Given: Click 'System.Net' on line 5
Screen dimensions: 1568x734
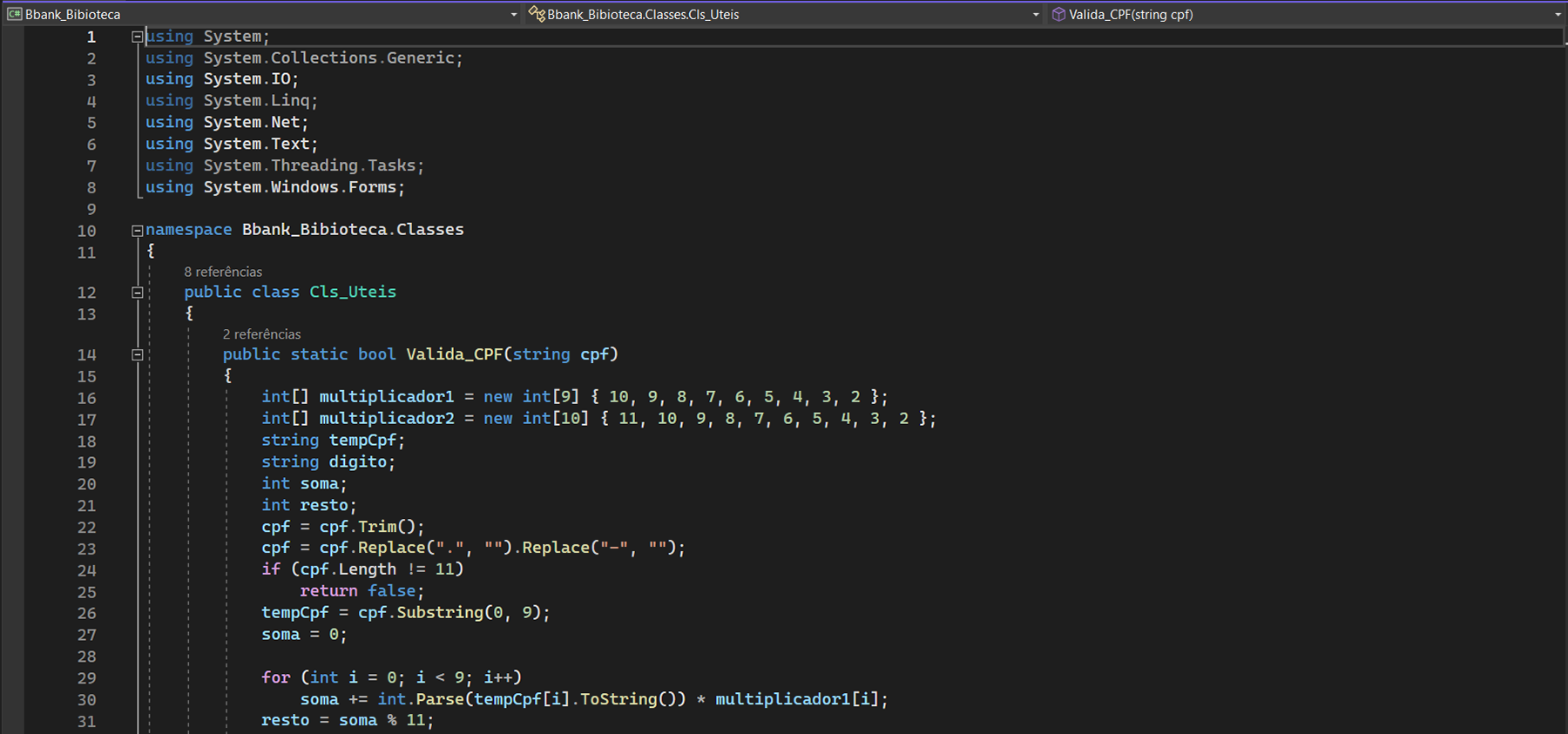Looking at the screenshot, I should [251, 123].
